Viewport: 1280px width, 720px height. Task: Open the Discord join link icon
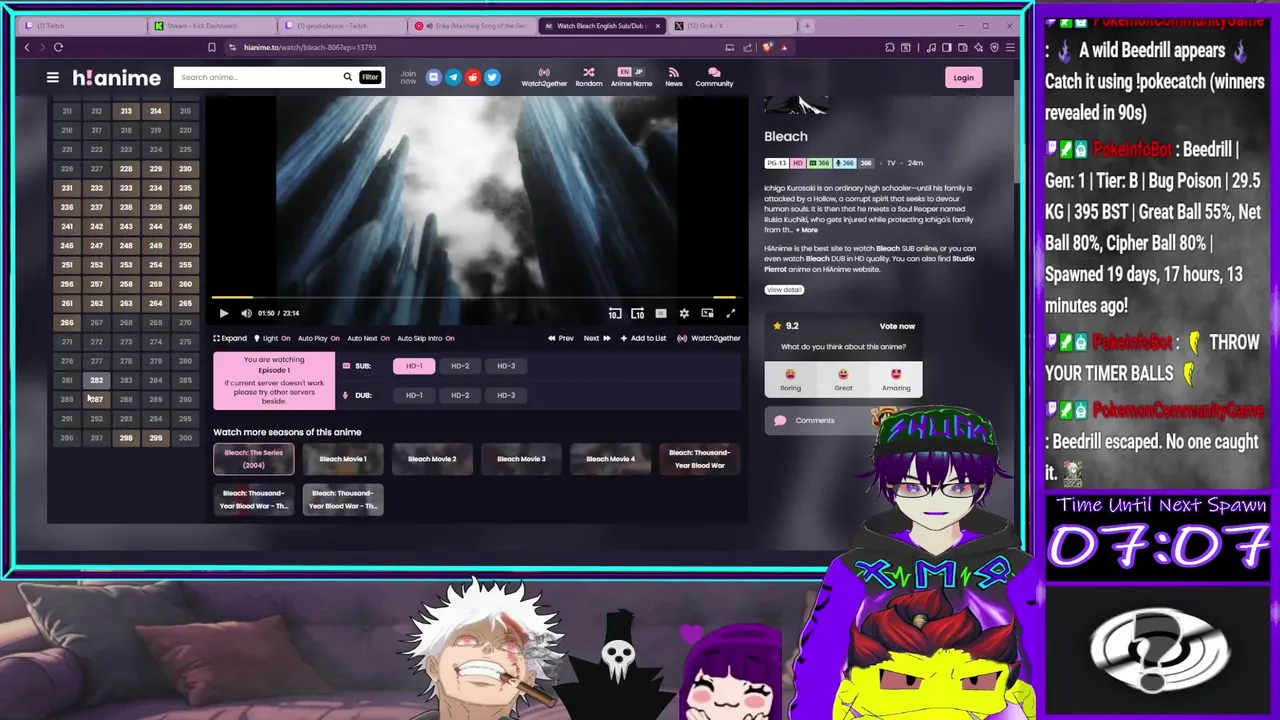[433, 77]
